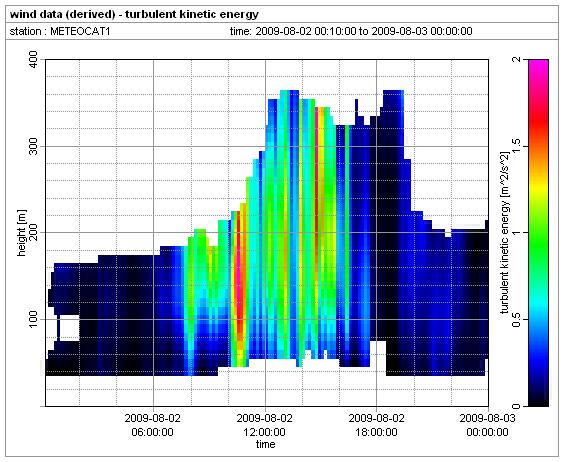
Task: Click the colorbar tick label '0.5'
Action: (x=516, y=319)
